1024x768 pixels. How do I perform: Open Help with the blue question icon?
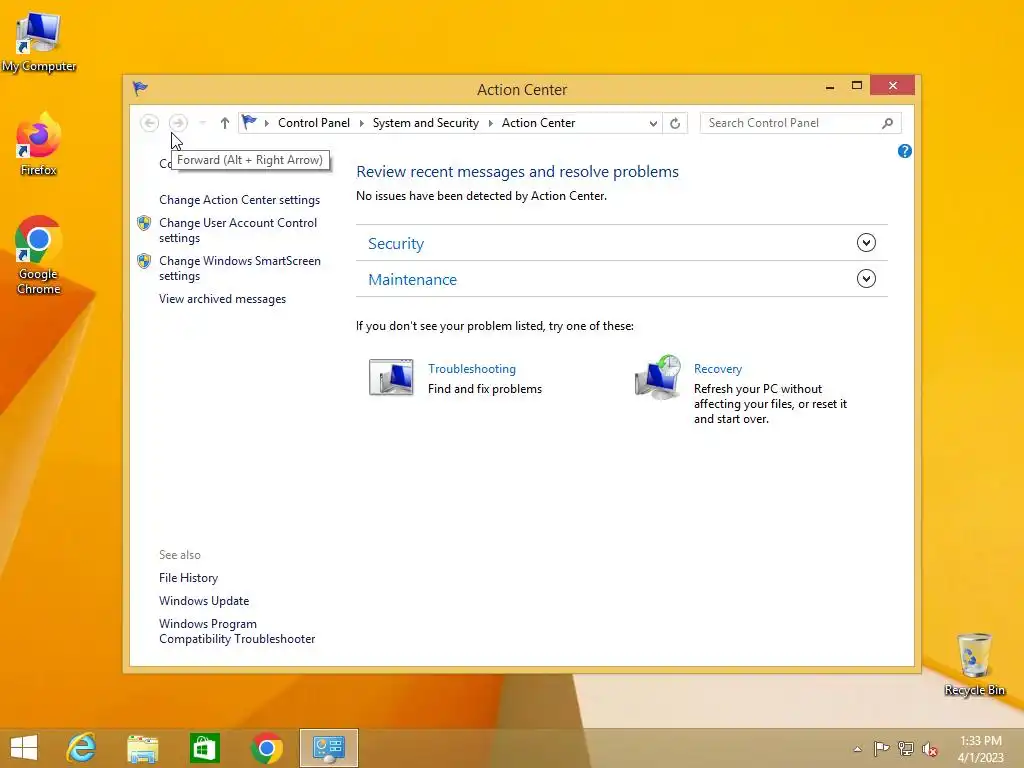[904, 152]
